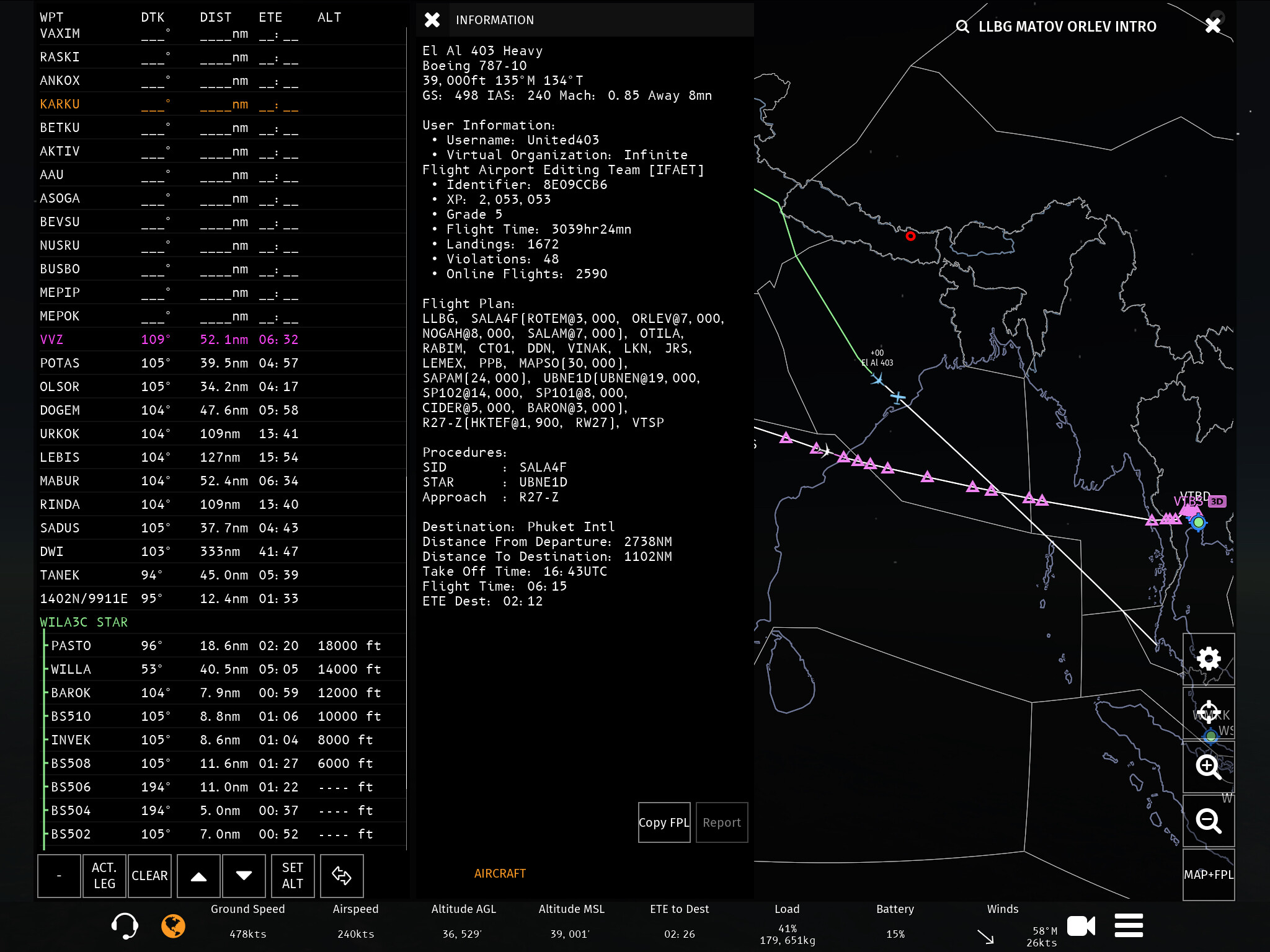Select the KARKU waypoint row
The image size is (1270, 952).
pyautogui.click(x=60, y=104)
